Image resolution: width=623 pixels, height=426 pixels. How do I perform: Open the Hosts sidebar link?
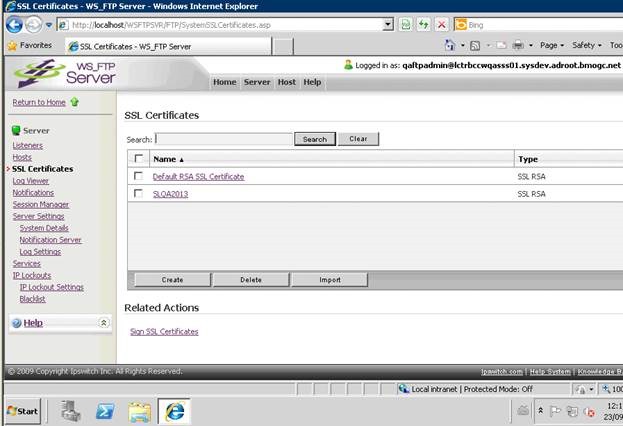coord(22,157)
